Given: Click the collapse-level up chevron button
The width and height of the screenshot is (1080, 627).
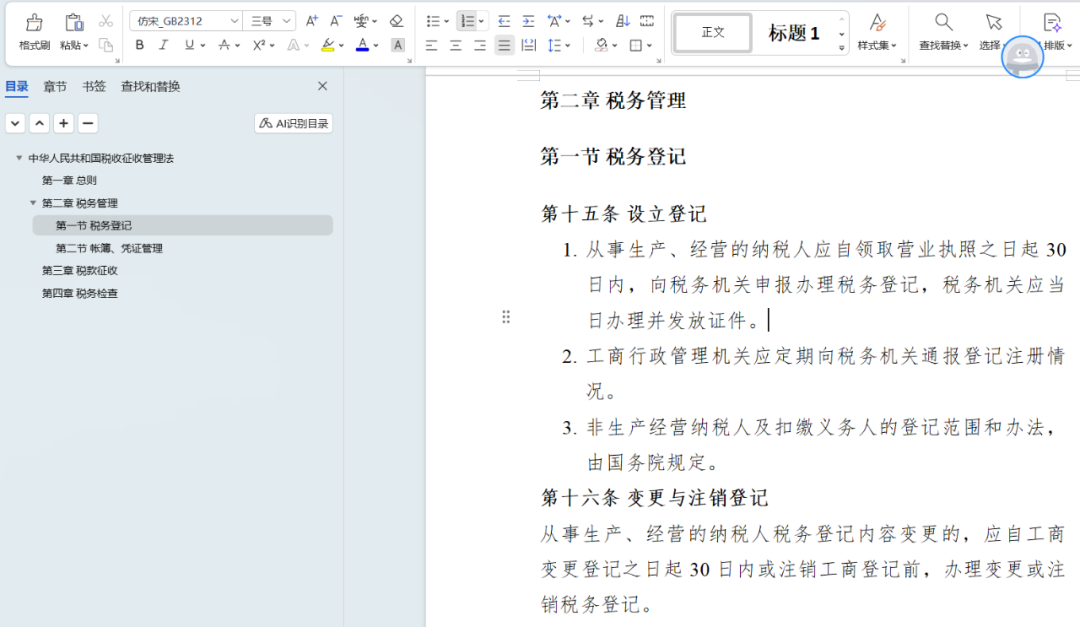Looking at the screenshot, I should pos(39,123).
